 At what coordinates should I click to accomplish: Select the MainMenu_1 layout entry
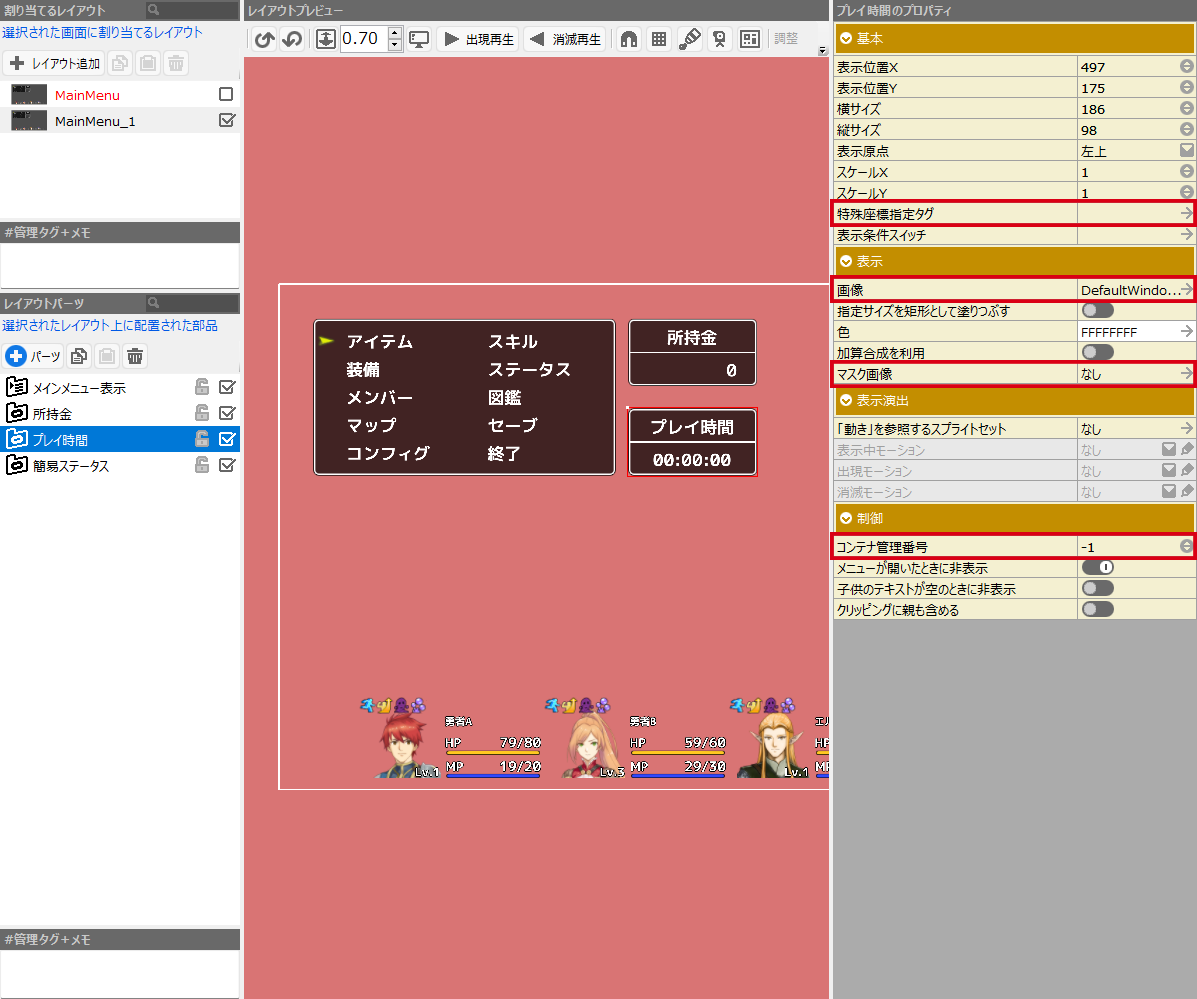(x=95, y=121)
